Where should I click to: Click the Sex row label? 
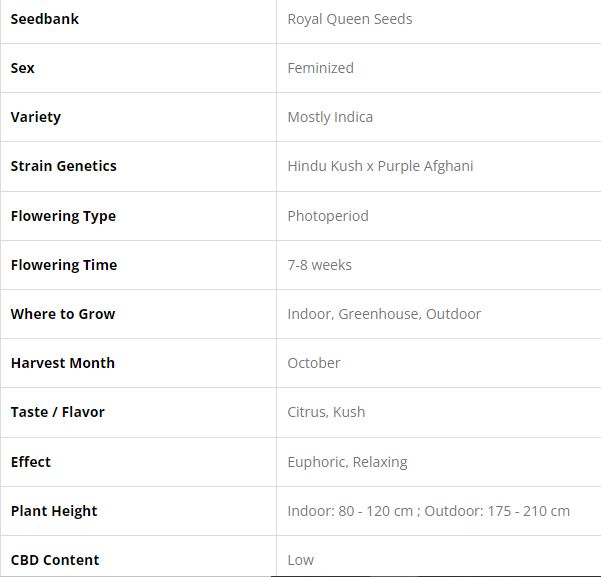(x=23, y=68)
